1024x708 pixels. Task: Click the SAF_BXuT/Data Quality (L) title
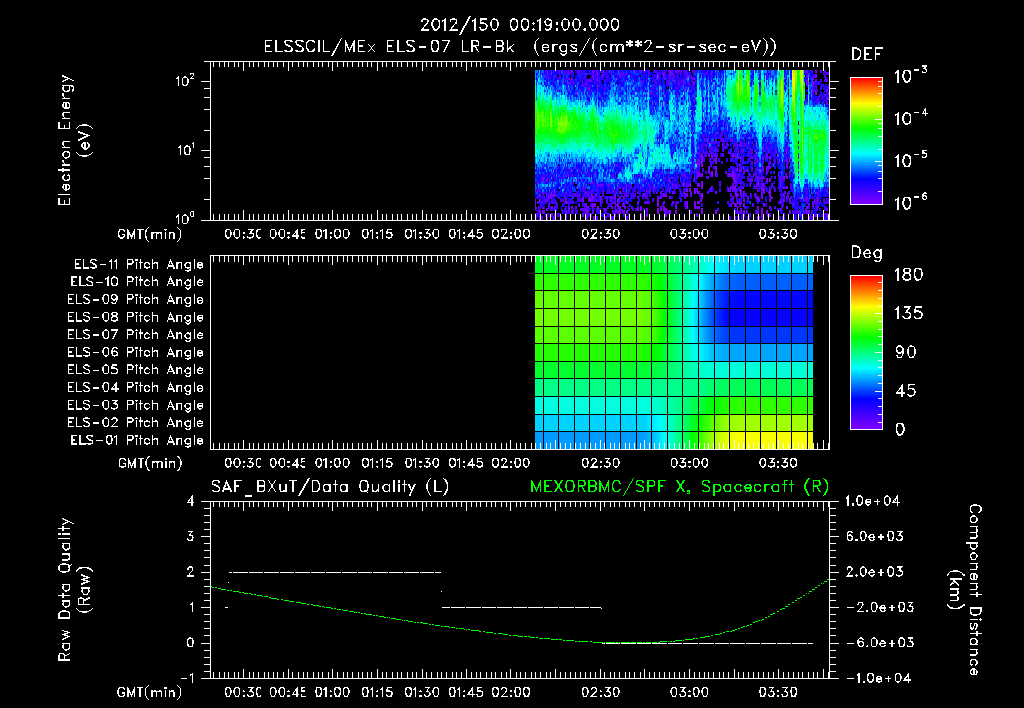coord(330,487)
